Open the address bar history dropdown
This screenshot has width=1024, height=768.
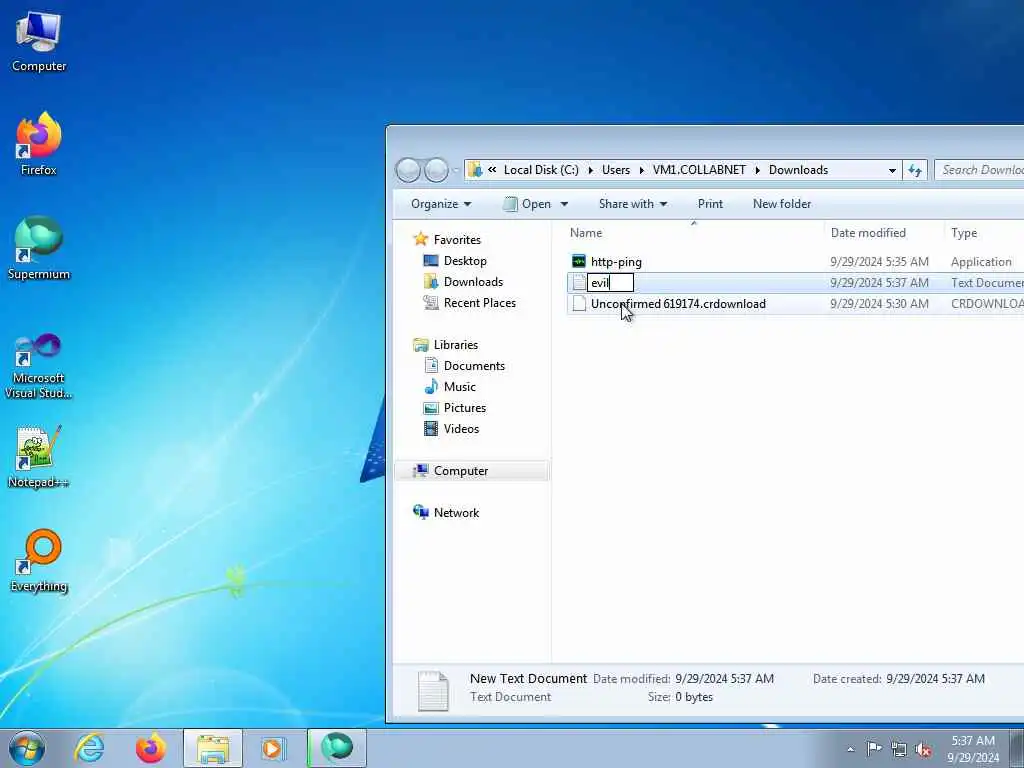(892, 170)
